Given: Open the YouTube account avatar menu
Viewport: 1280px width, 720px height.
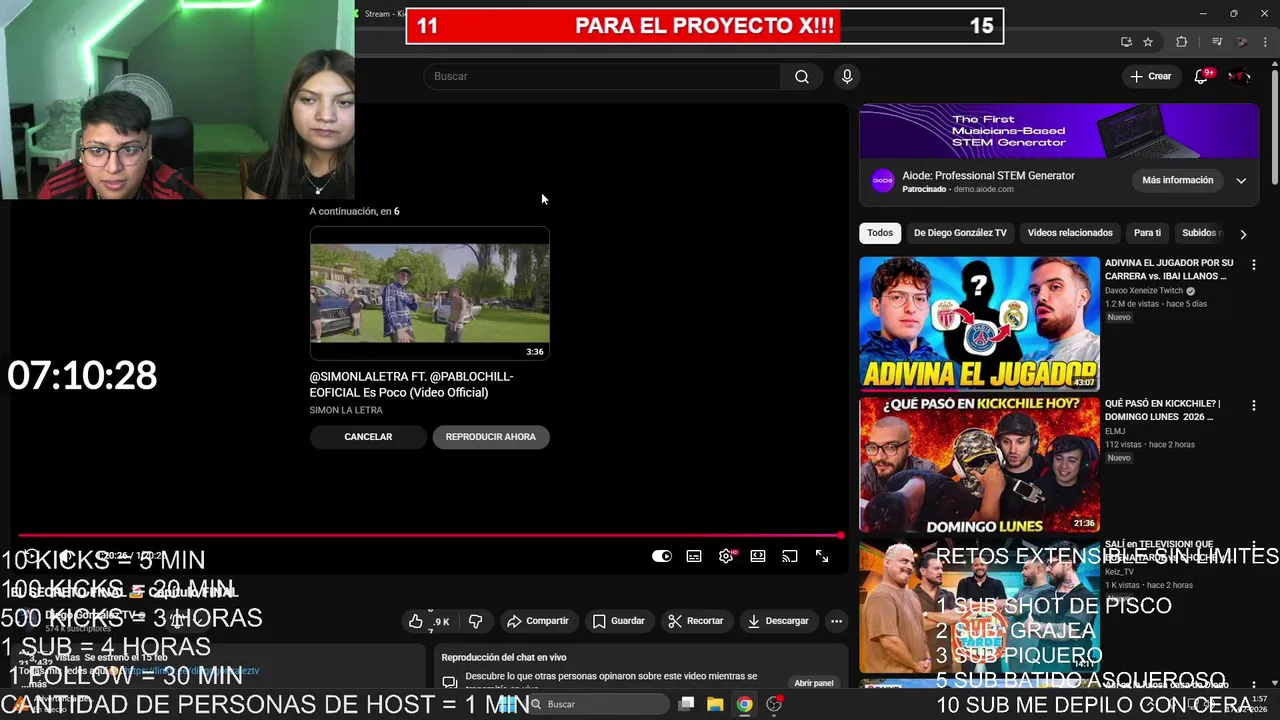Looking at the screenshot, I should coord(1239,77).
